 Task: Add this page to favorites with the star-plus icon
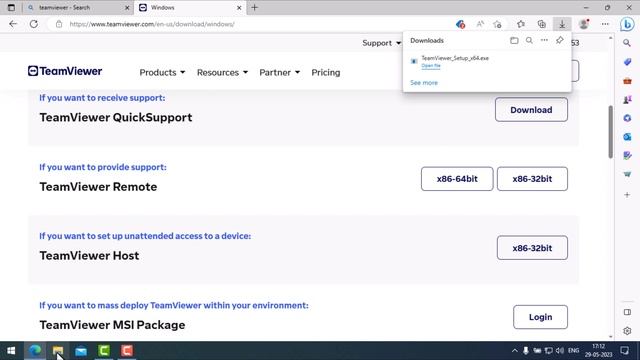[x=497, y=24]
